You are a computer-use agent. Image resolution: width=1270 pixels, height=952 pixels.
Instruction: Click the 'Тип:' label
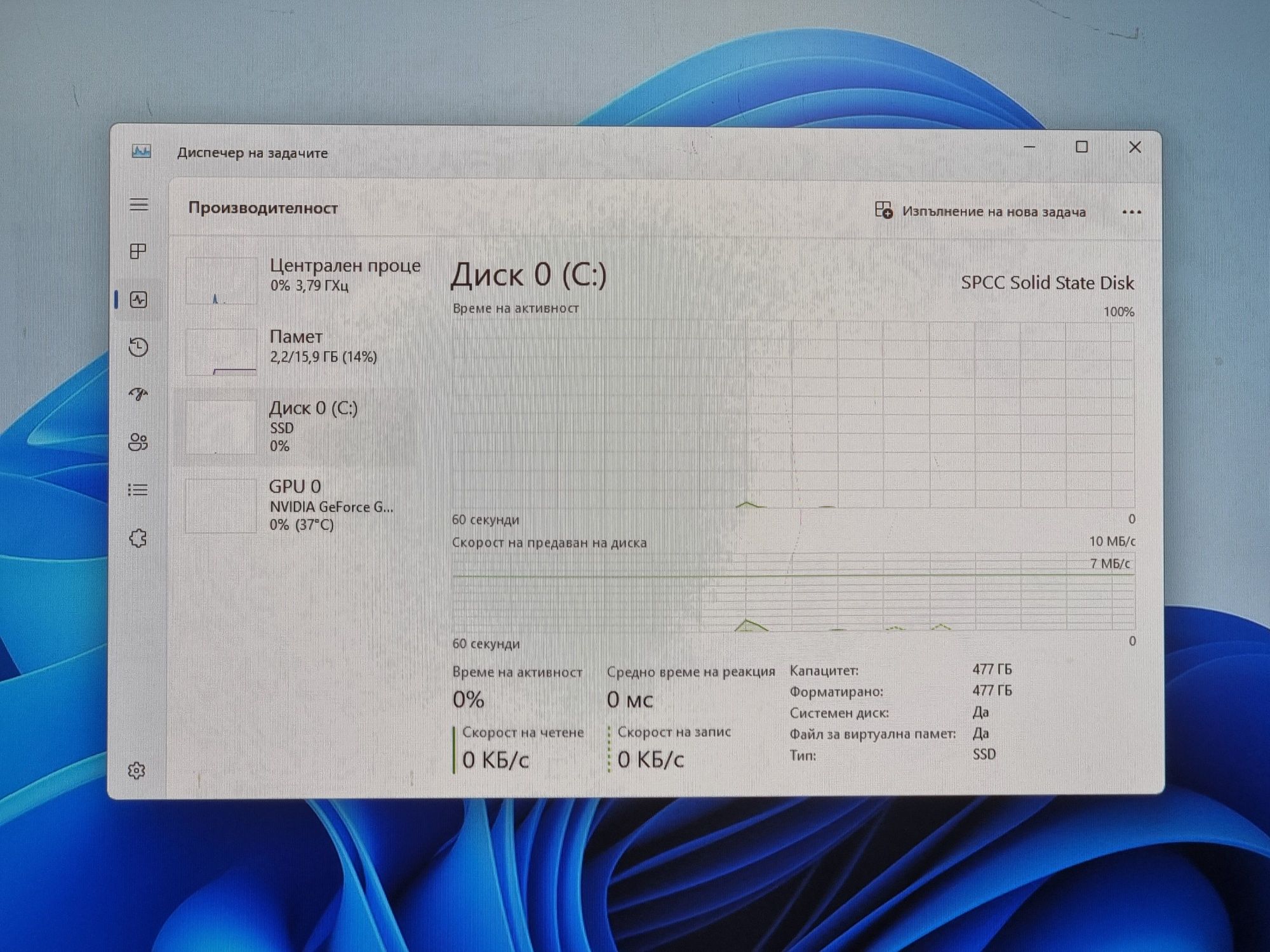(803, 755)
